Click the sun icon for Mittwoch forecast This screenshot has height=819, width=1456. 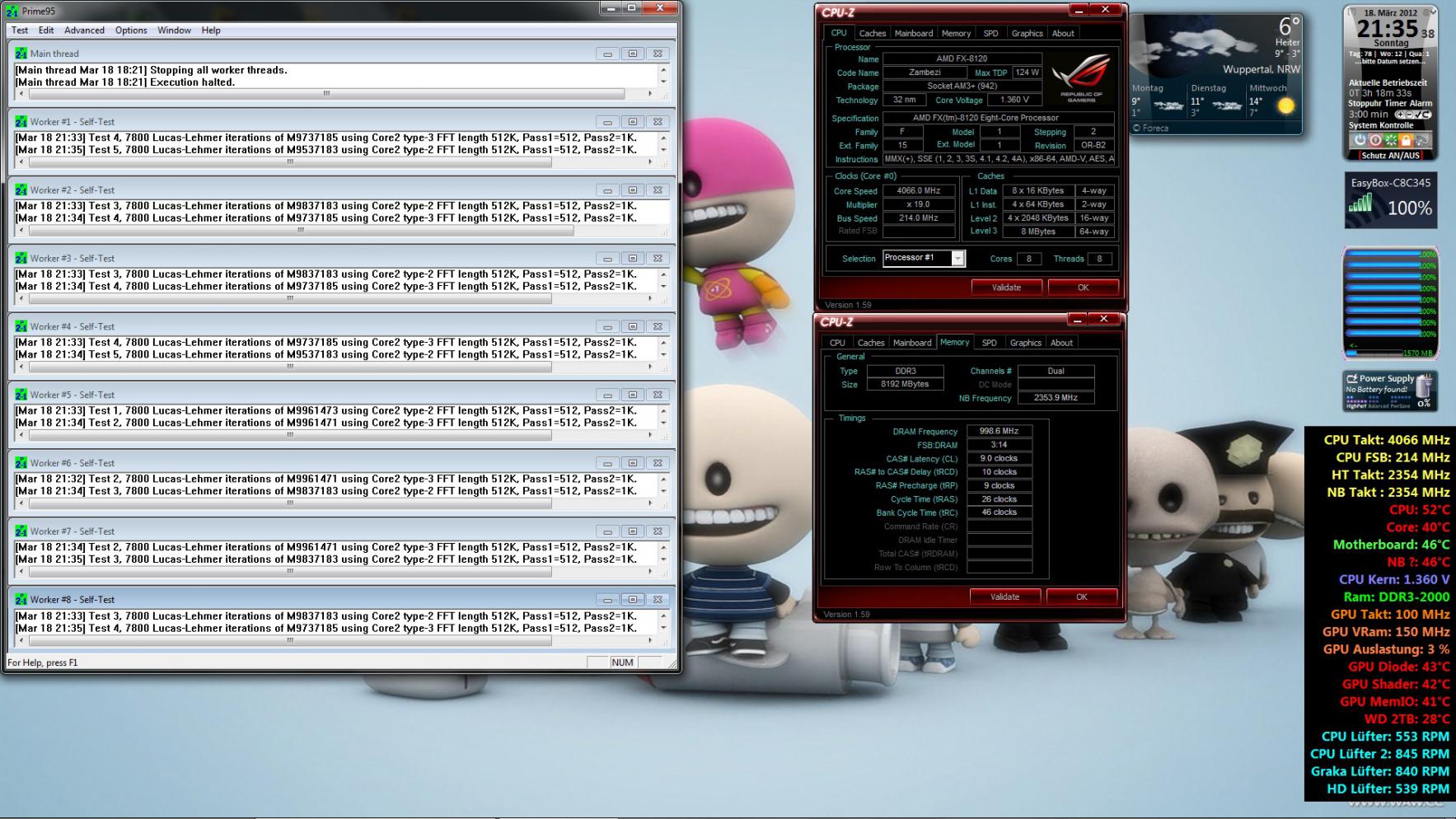(1285, 105)
